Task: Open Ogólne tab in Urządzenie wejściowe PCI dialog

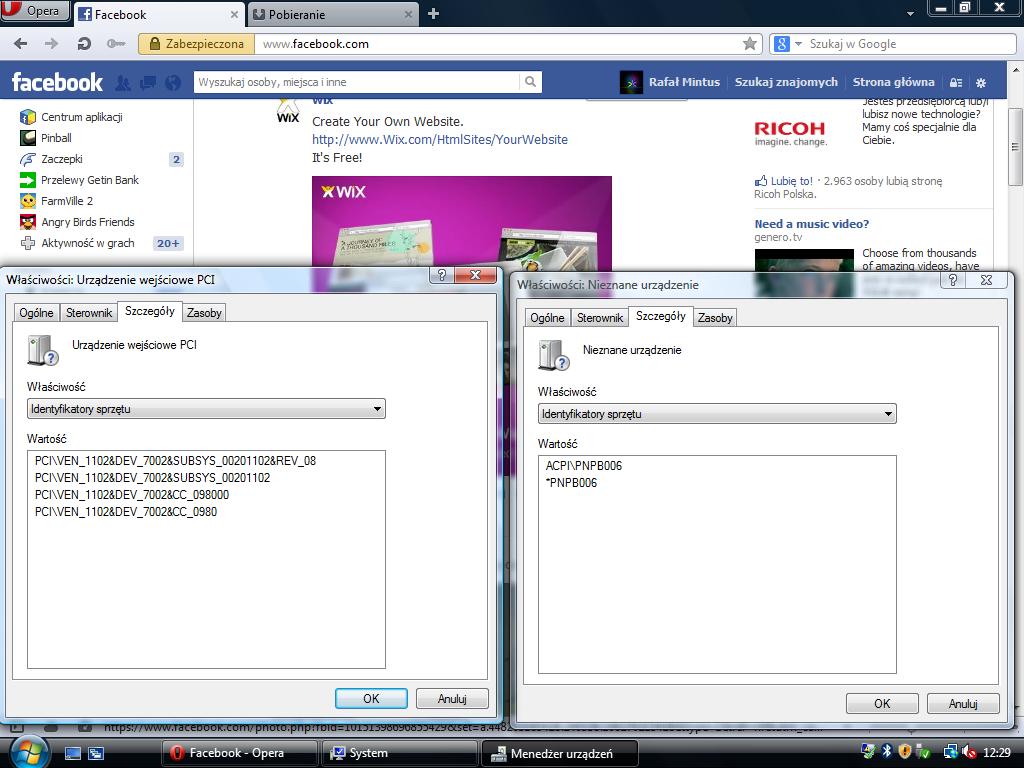Action: 37,313
